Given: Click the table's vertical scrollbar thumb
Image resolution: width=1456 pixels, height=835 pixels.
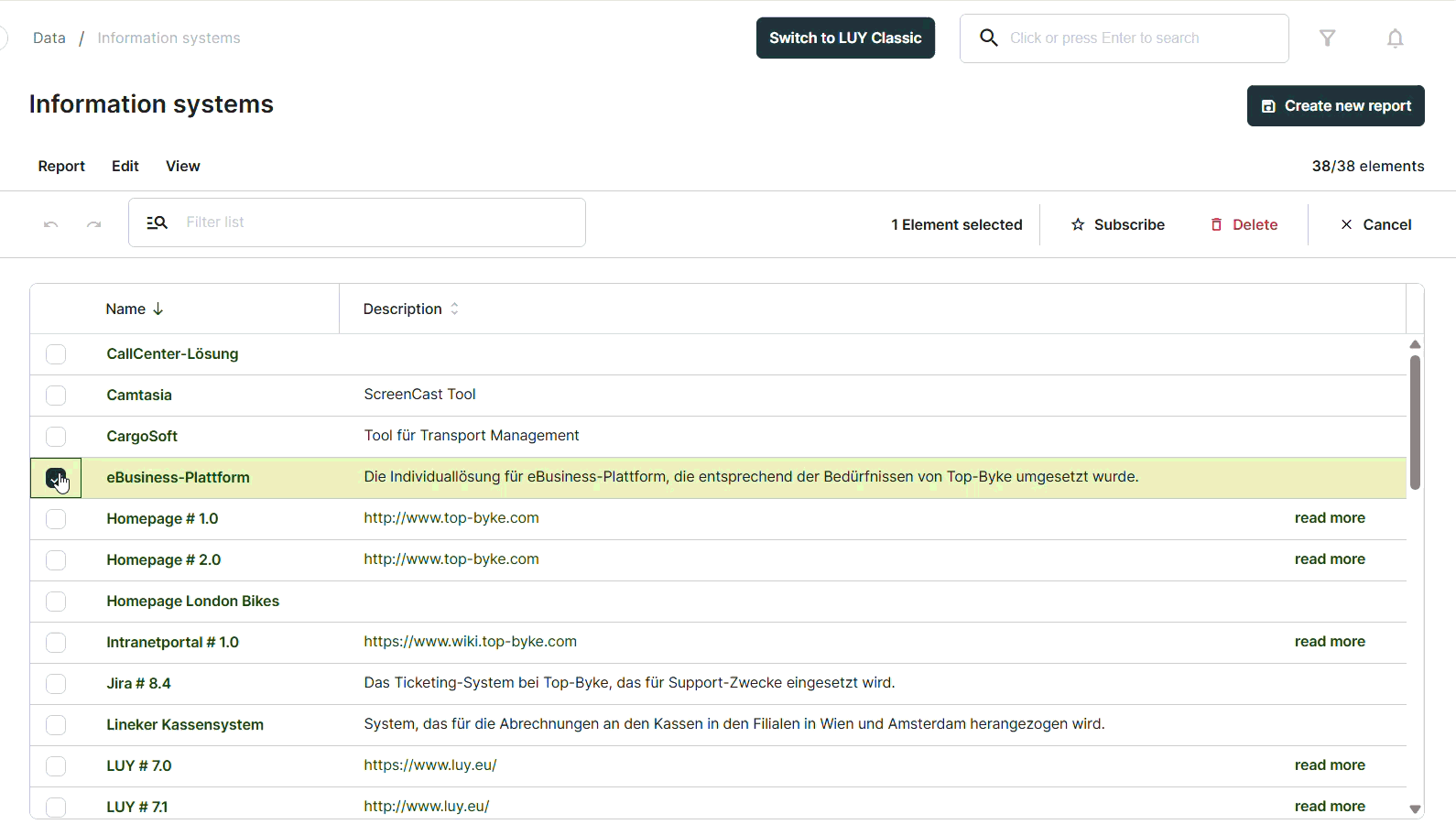Looking at the screenshot, I should click(1415, 421).
